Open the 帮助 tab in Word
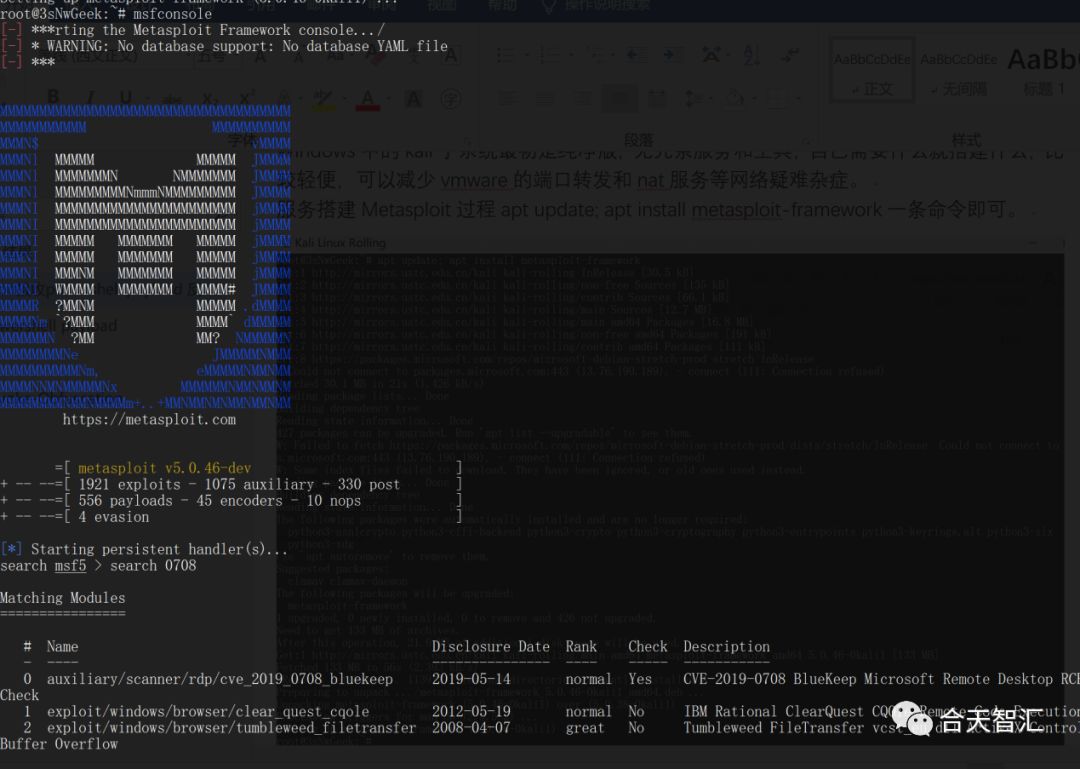This screenshot has width=1080, height=769. tap(503, 6)
